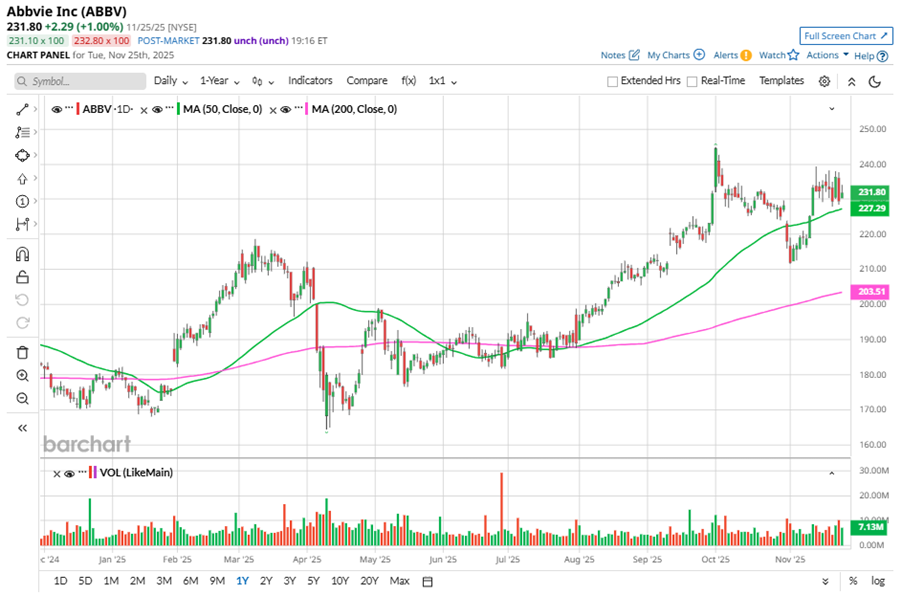Open the date range calendar icon
The width and height of the screenshot is (902, 595).
[x=427, y=581]
